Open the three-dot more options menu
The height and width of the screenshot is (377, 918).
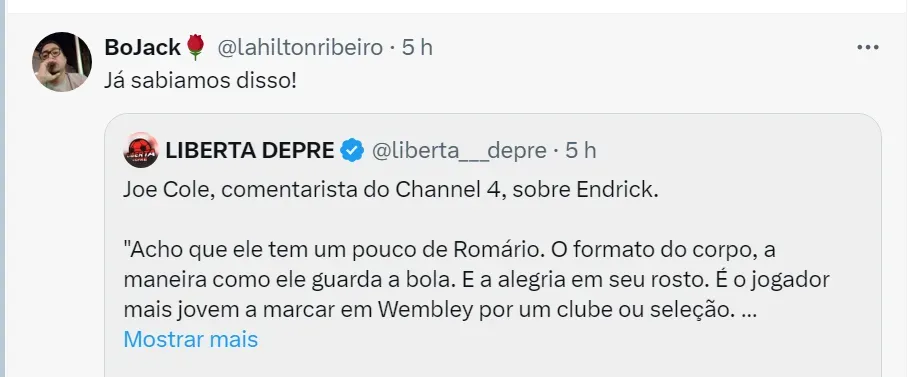pyautogui.click(x=868, y=47)
